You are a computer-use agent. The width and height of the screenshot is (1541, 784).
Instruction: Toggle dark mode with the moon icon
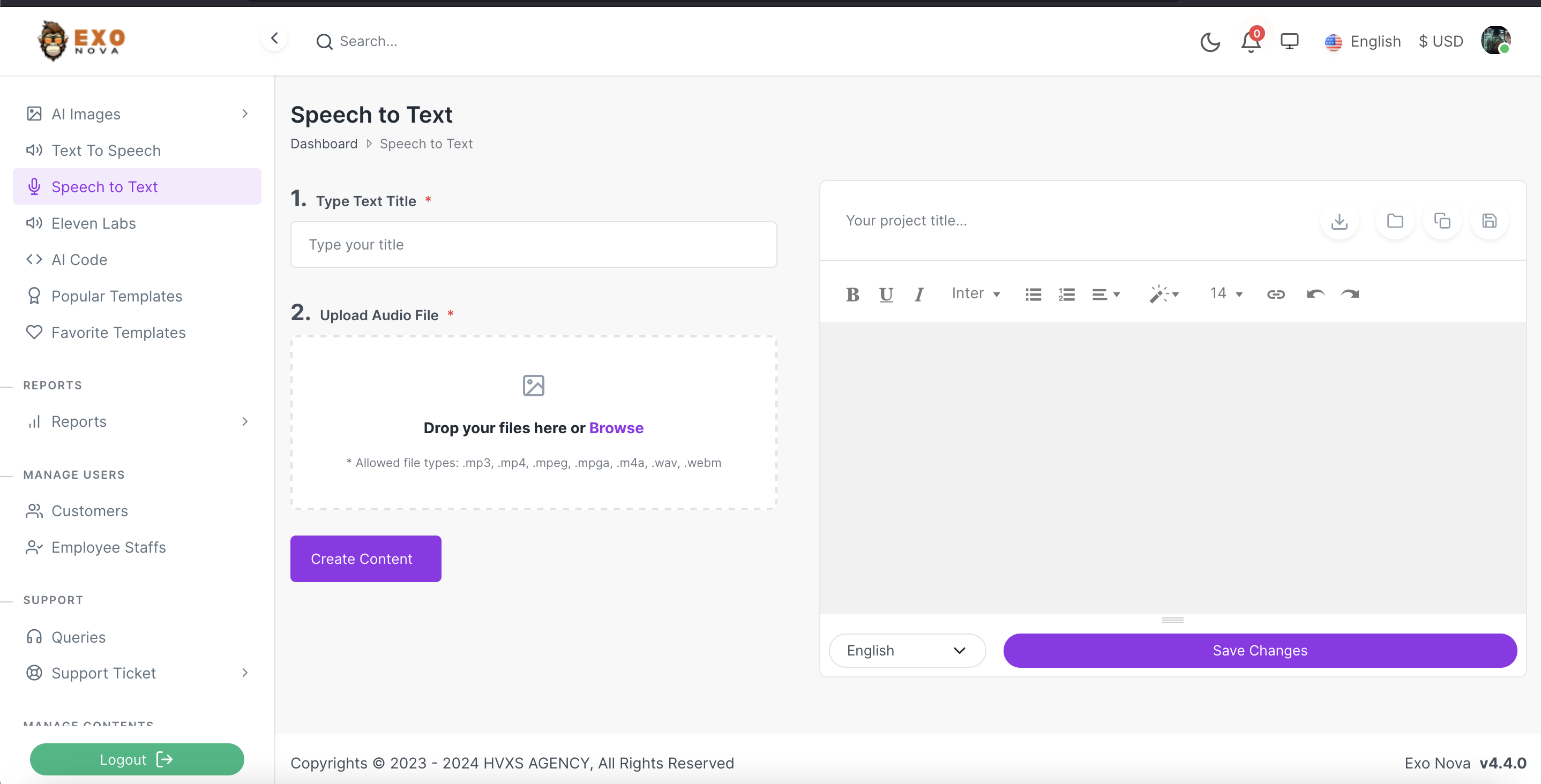(1209, 42)
